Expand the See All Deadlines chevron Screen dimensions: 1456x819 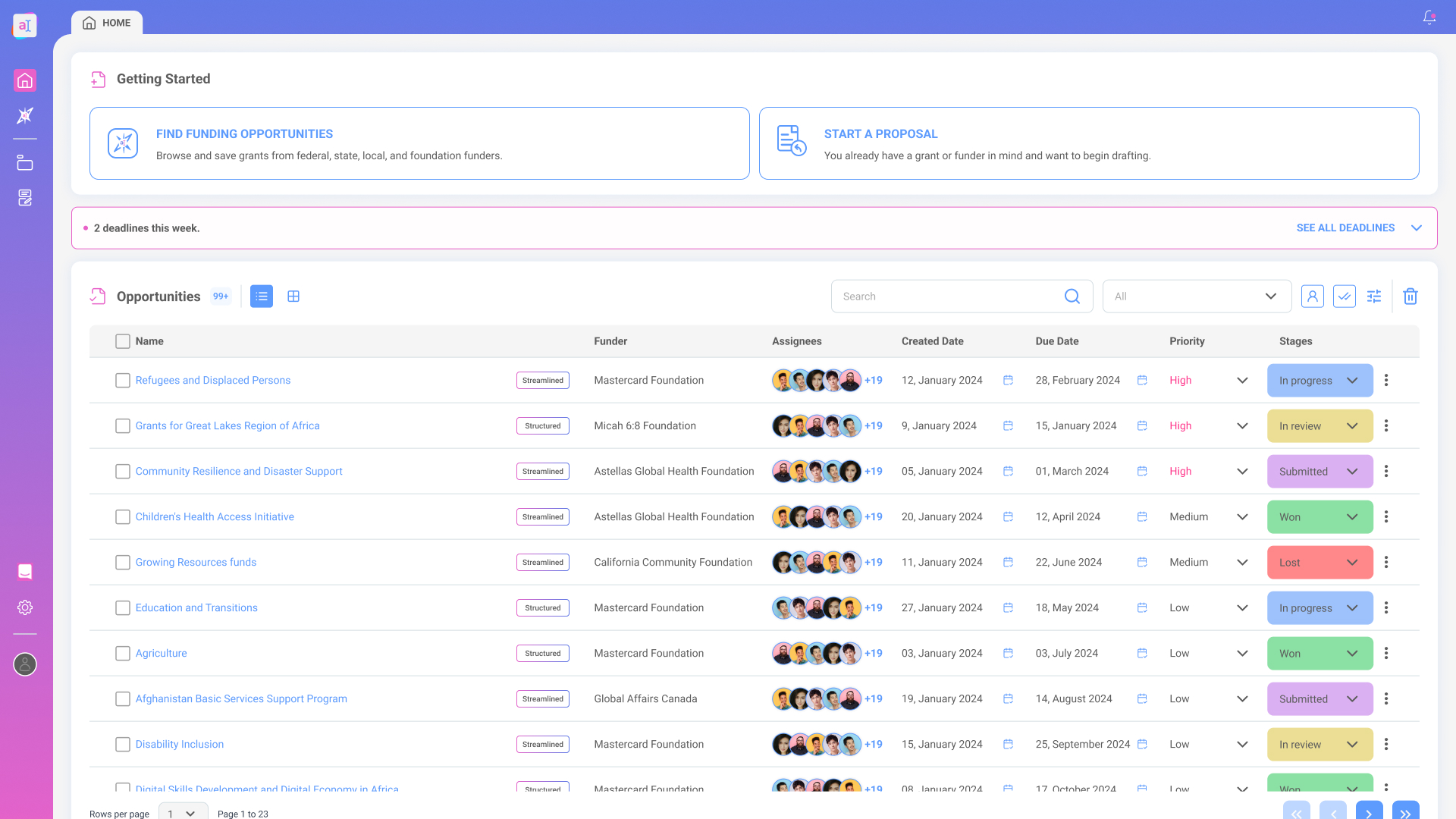click(x=1417, y=227)
